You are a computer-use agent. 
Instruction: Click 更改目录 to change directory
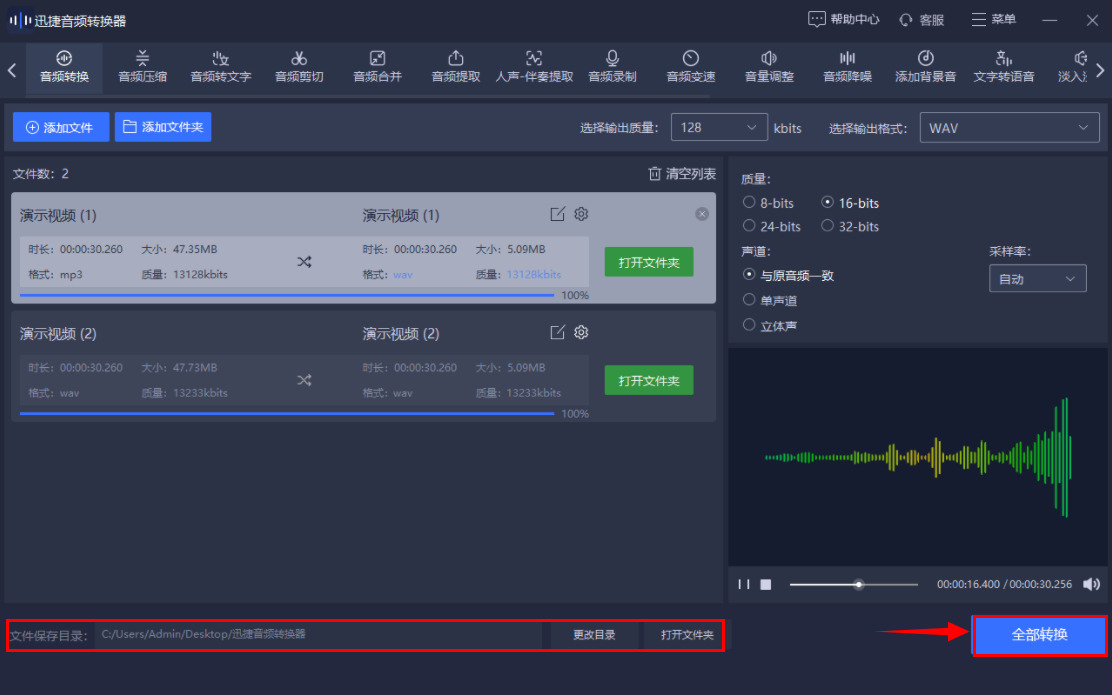[x=594, y=635]
